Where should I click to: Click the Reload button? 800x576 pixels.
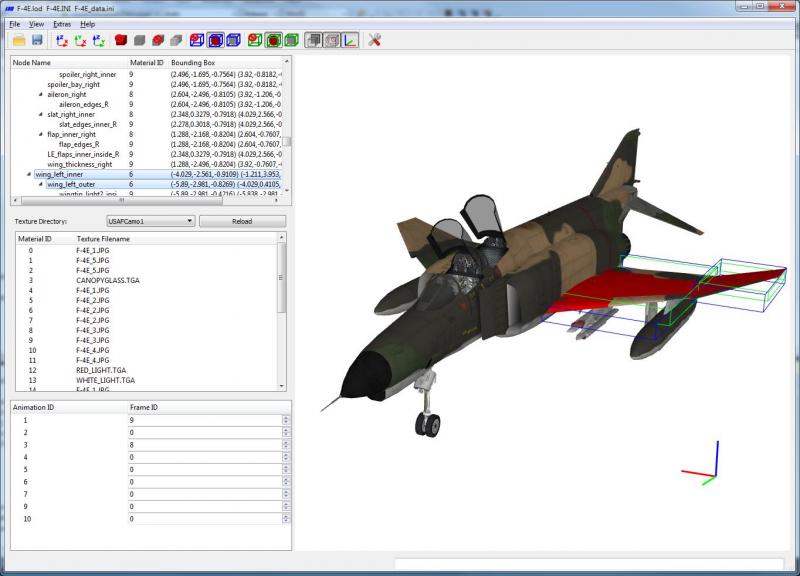(x=242, y=221)
